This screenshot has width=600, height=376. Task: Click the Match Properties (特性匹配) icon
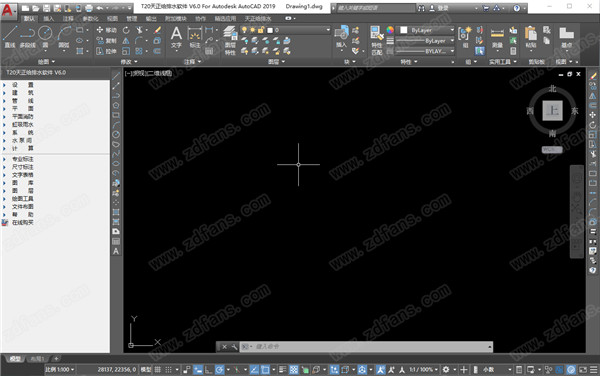pyautogui.click(x=377, y=40)
